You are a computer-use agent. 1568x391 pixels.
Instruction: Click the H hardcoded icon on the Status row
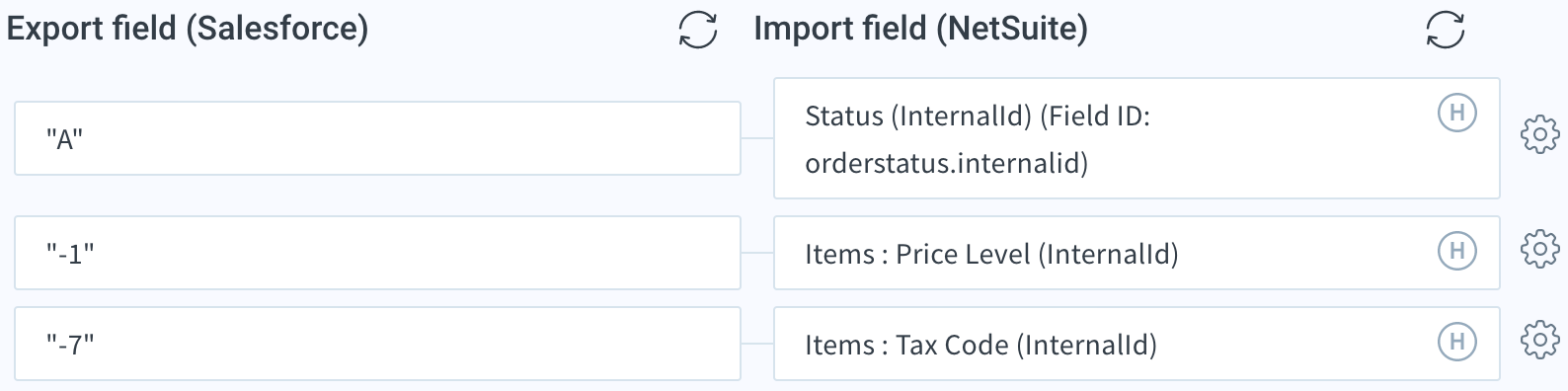pos(1456,113)
